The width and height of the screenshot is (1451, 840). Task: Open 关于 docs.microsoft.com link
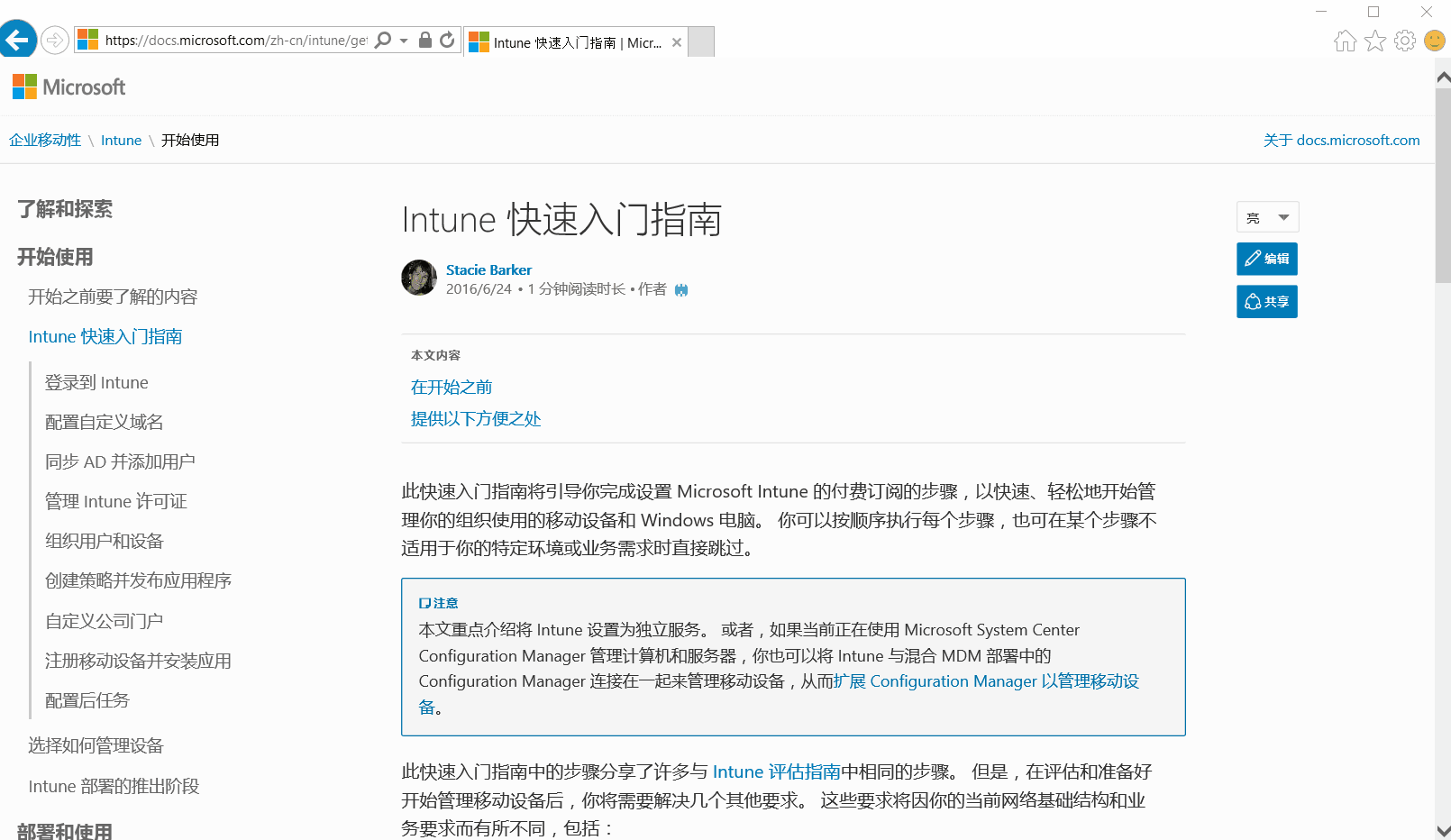1341,140
